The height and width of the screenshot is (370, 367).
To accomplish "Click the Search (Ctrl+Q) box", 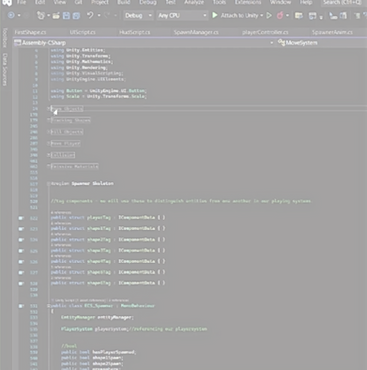I will (344, 3).
